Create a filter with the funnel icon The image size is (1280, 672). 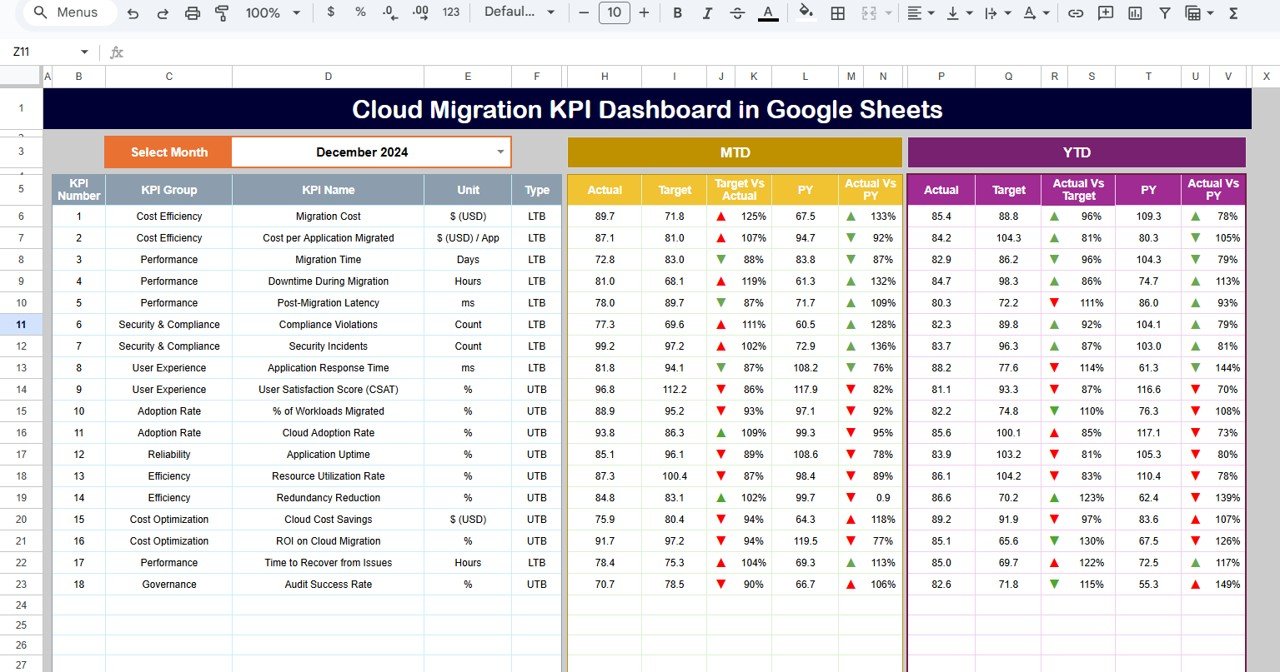click(1165, 13)
